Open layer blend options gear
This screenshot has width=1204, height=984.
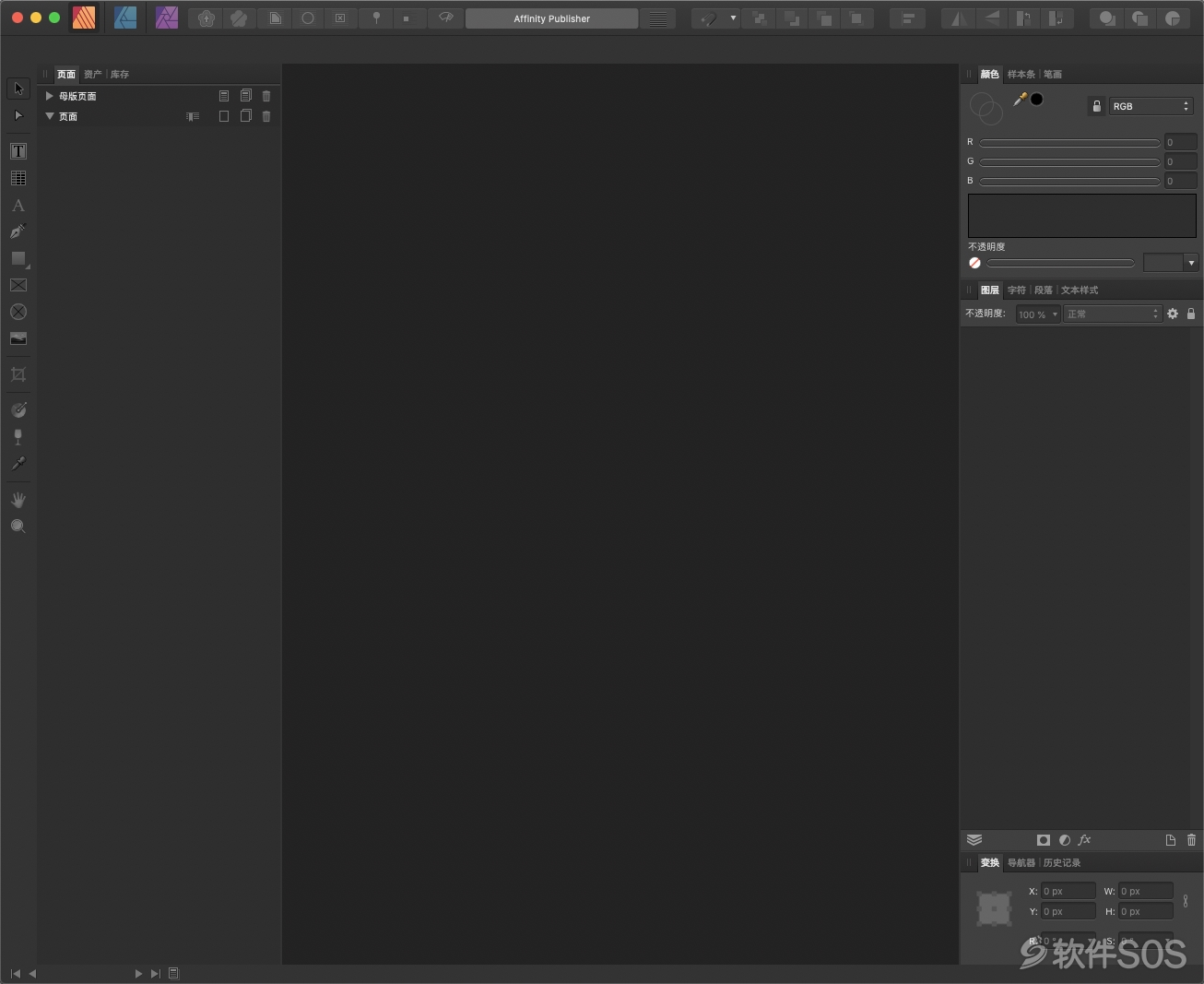click(x=1173, y=314)
